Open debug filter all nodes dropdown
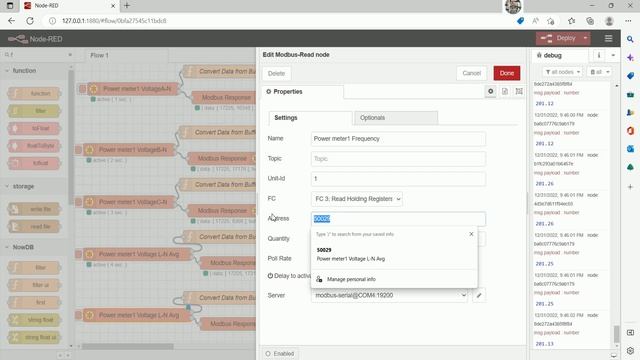This screenshot has height=360, width=640. click(563, 72)
